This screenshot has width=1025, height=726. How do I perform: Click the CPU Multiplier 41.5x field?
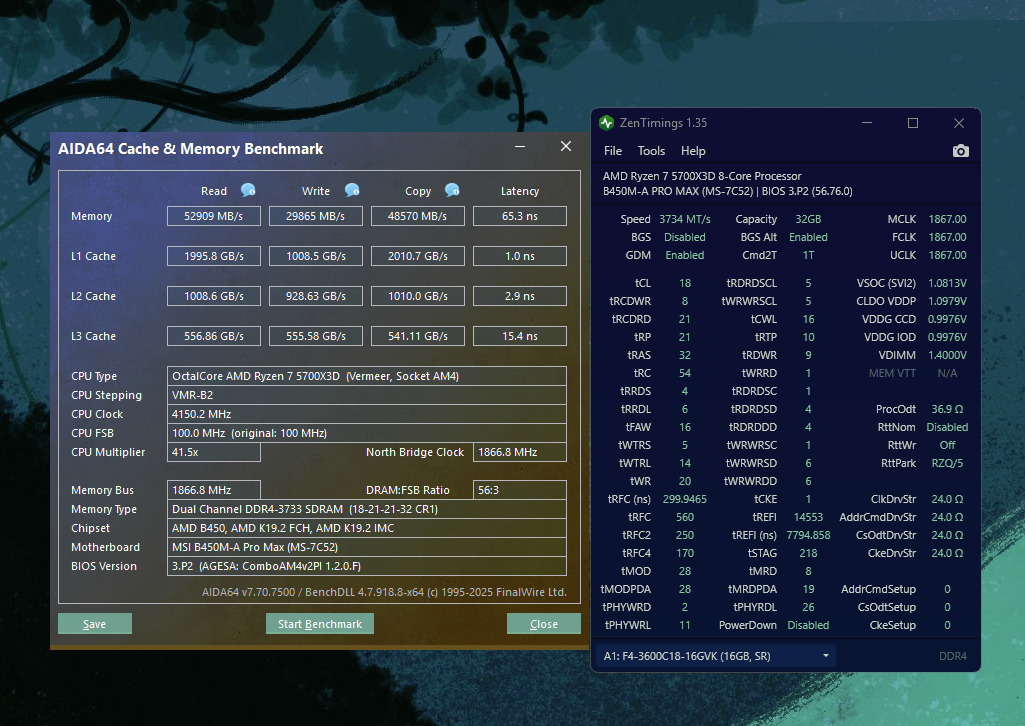(x=214, y=452)
